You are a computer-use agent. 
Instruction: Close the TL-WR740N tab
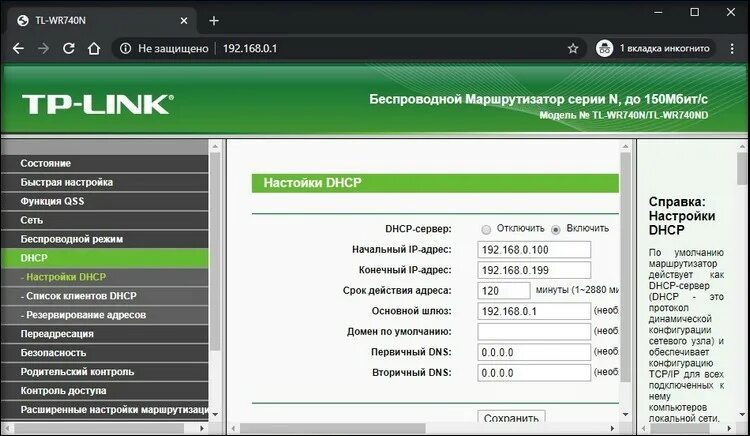(x=184, y=21)
